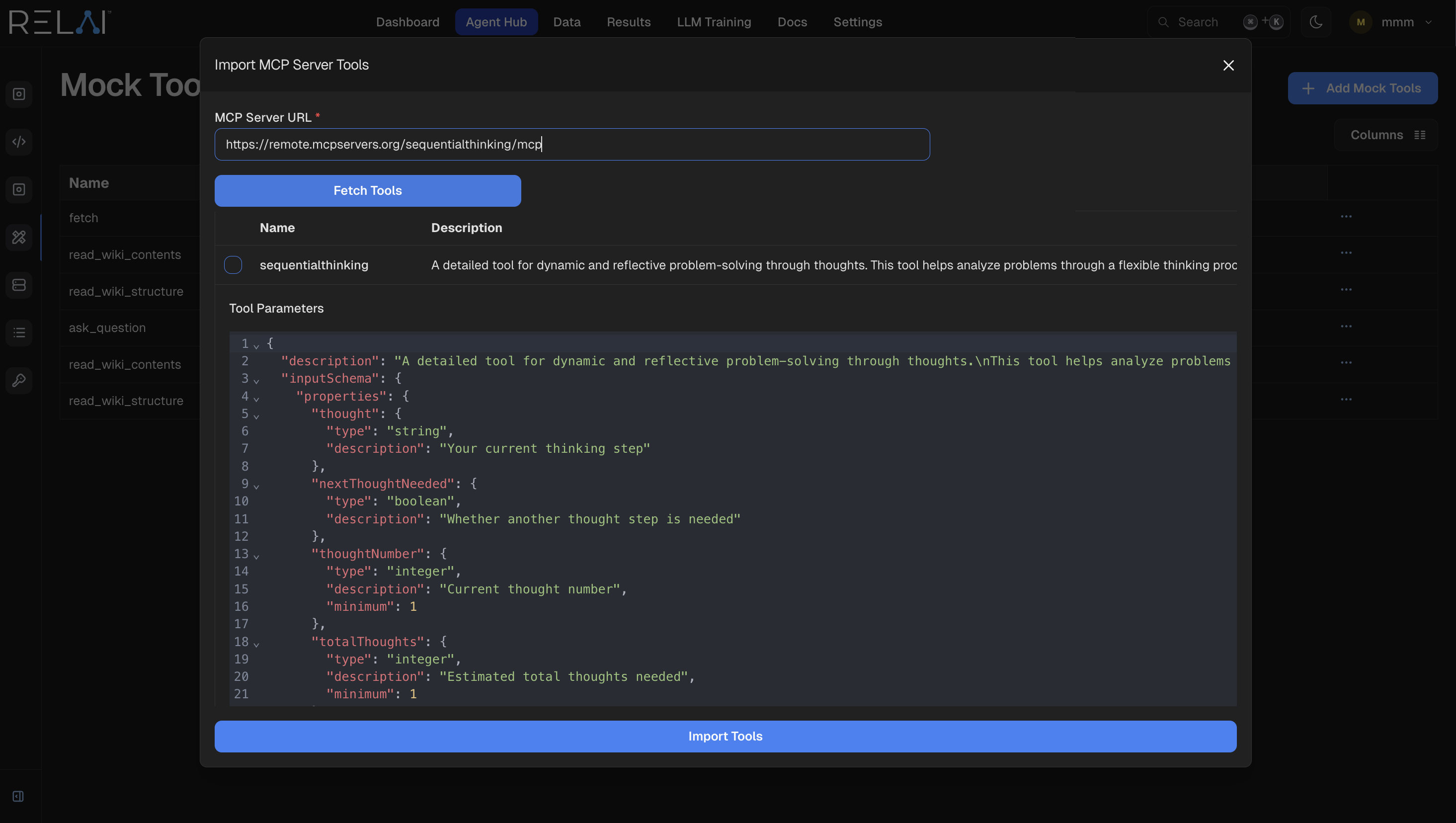Click the server storage sidebar icon

tap(19, 285)
